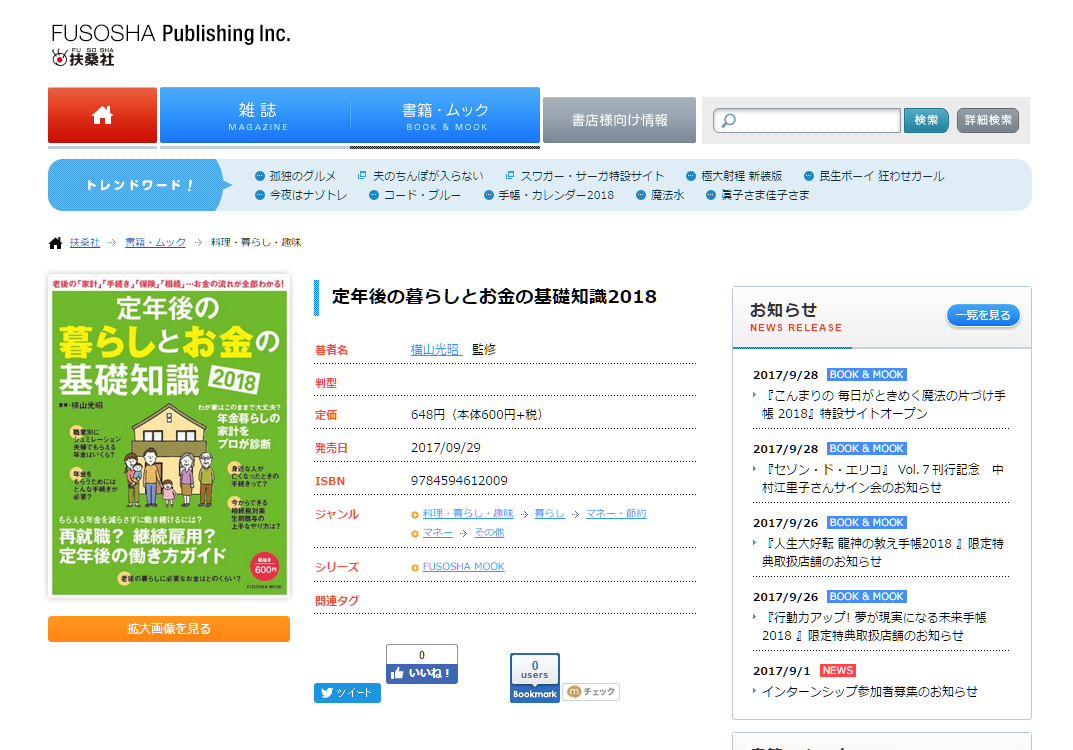The height and width of the screenshot is (750, 1073).
Task: Click BOOK & MOOK tag dated 2017/9/28 first
Action: pos(867,374)
